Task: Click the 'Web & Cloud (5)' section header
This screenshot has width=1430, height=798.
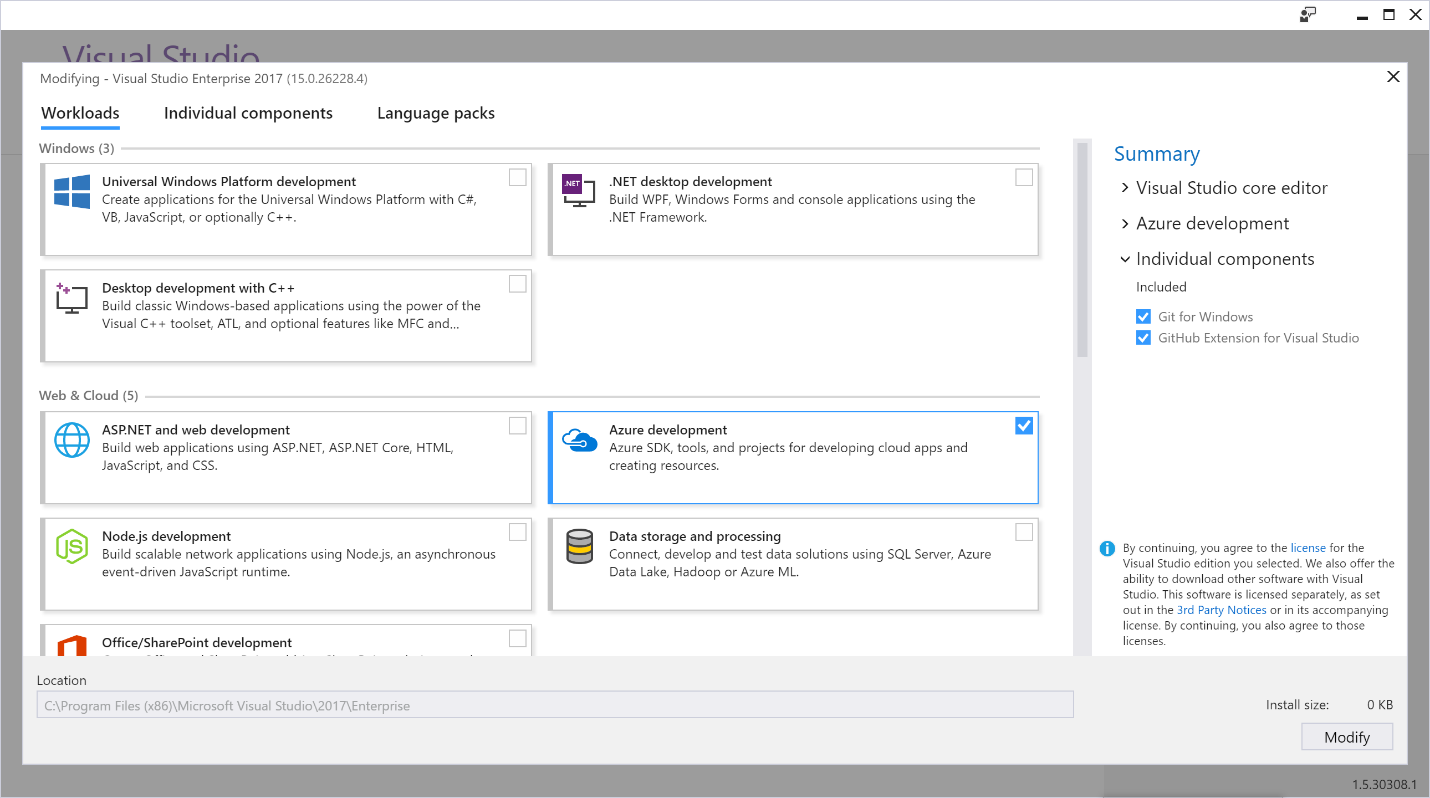Action: click(89, 395)
